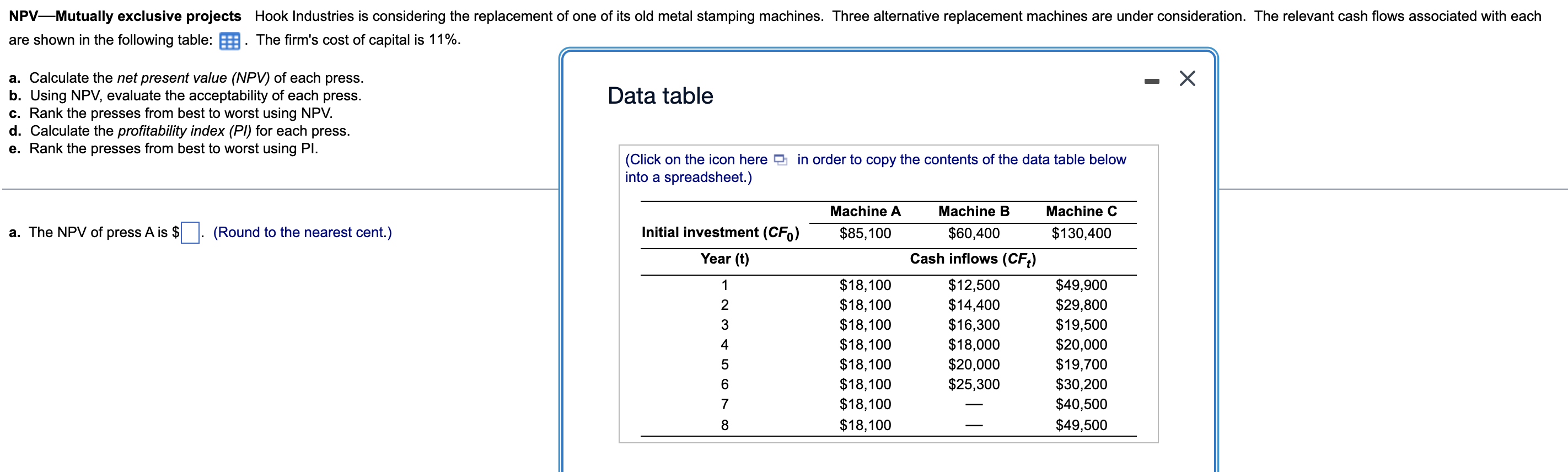Click part c 'Rank the presses using NPV'
The height and width of the screenshot is (472, 1568).
tap(170, 113)
